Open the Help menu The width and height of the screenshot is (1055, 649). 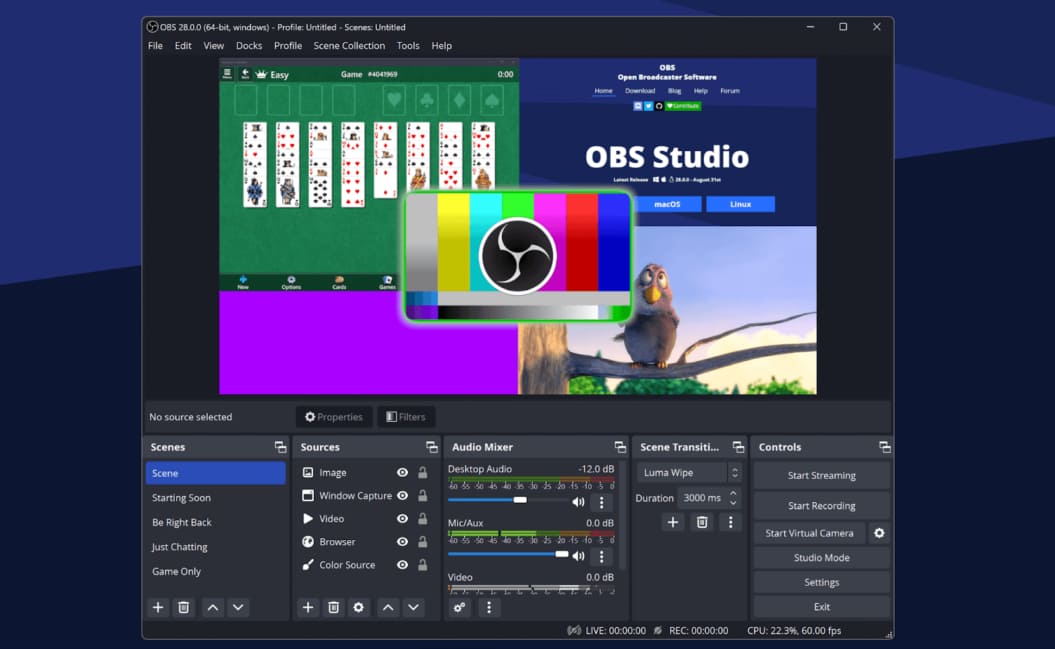point(441,46)
